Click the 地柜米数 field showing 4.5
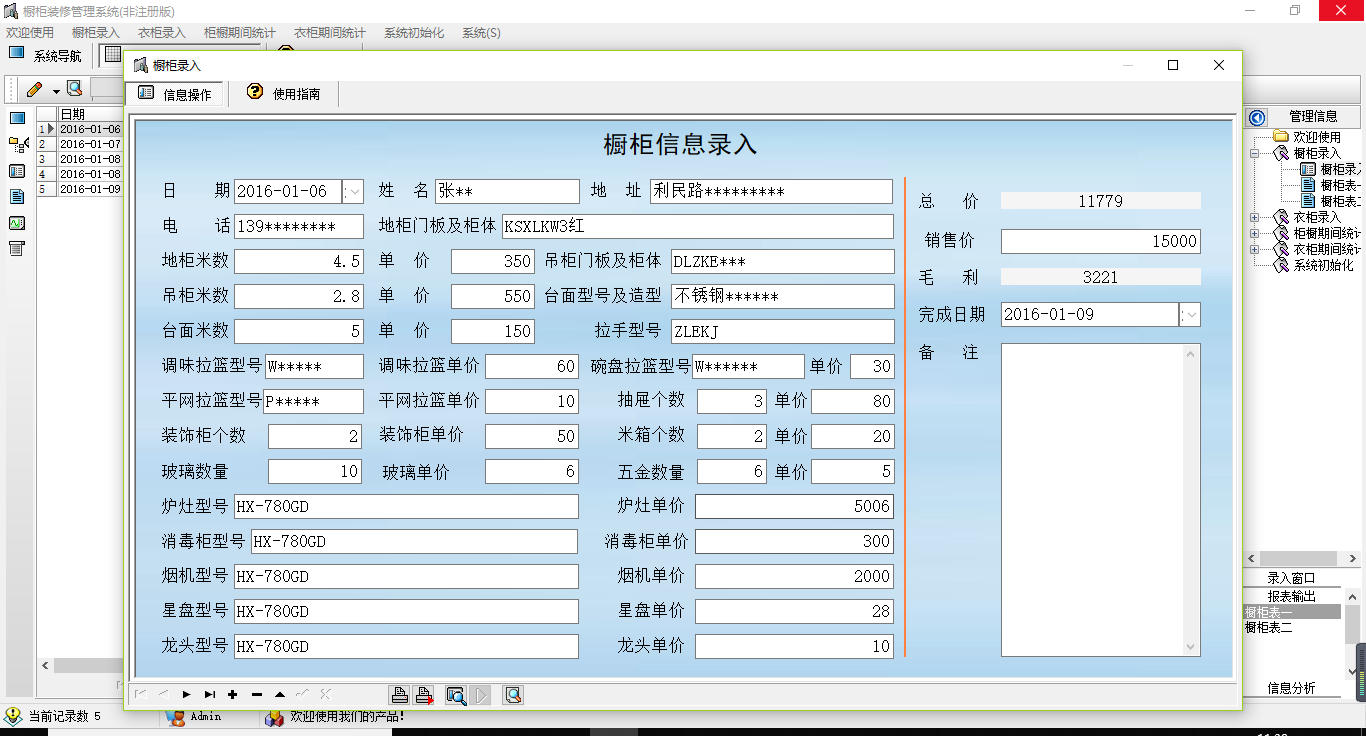The width and height of the screenshot is (1366, 736). (299, 261)
